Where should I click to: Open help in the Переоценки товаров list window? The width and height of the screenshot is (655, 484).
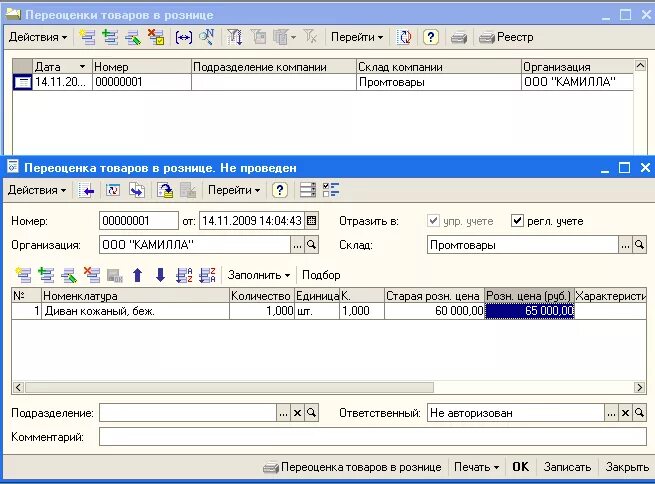[431, 37]
